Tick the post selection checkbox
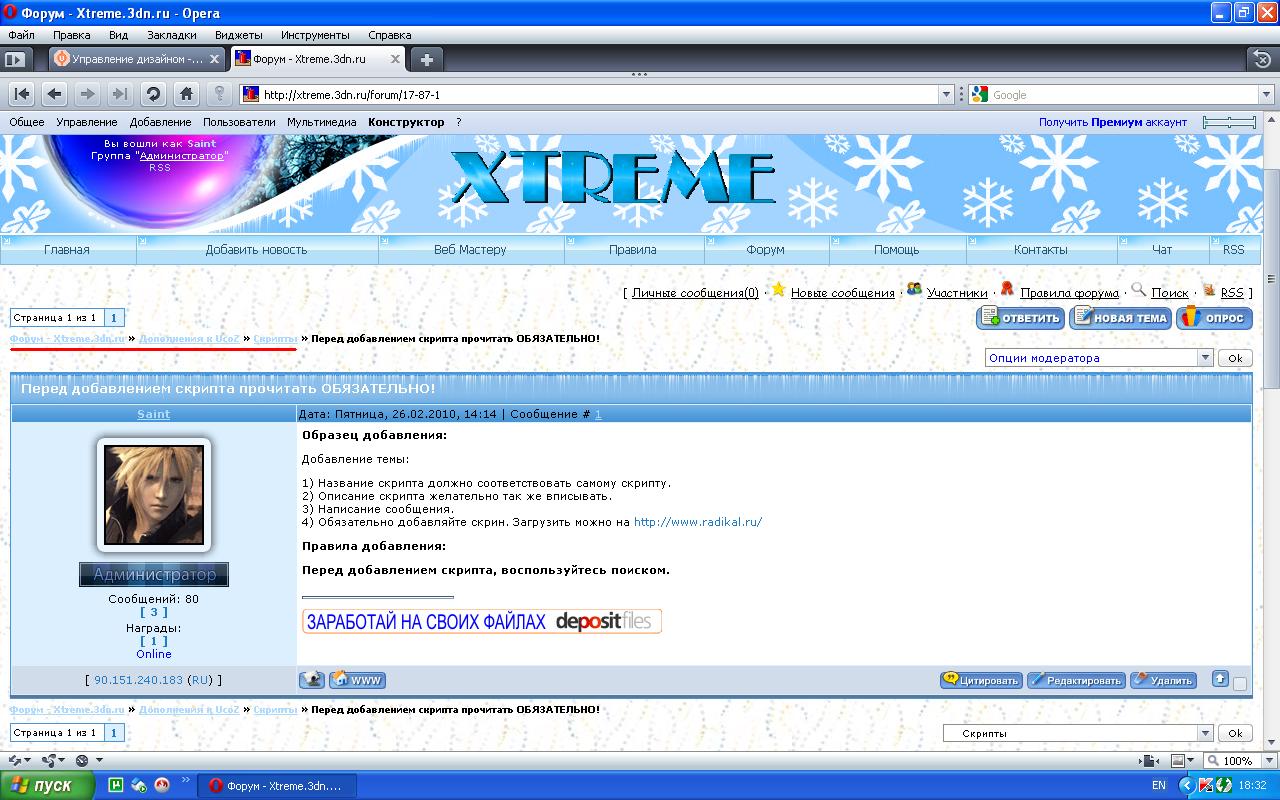The height and width of the screenshot is (800, 1280). tap(1240, 684)
